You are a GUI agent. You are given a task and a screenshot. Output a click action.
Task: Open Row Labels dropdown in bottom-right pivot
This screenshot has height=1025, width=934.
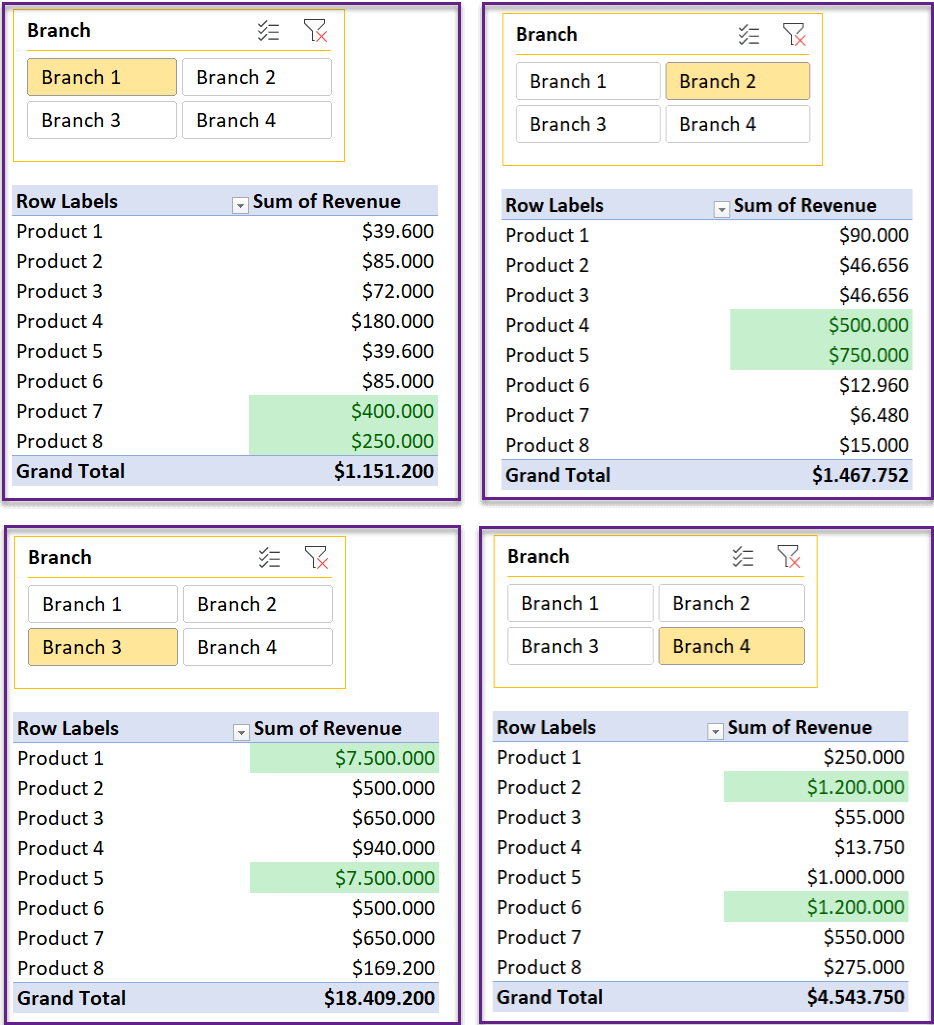pyautogui.click(x=716, y=731)
